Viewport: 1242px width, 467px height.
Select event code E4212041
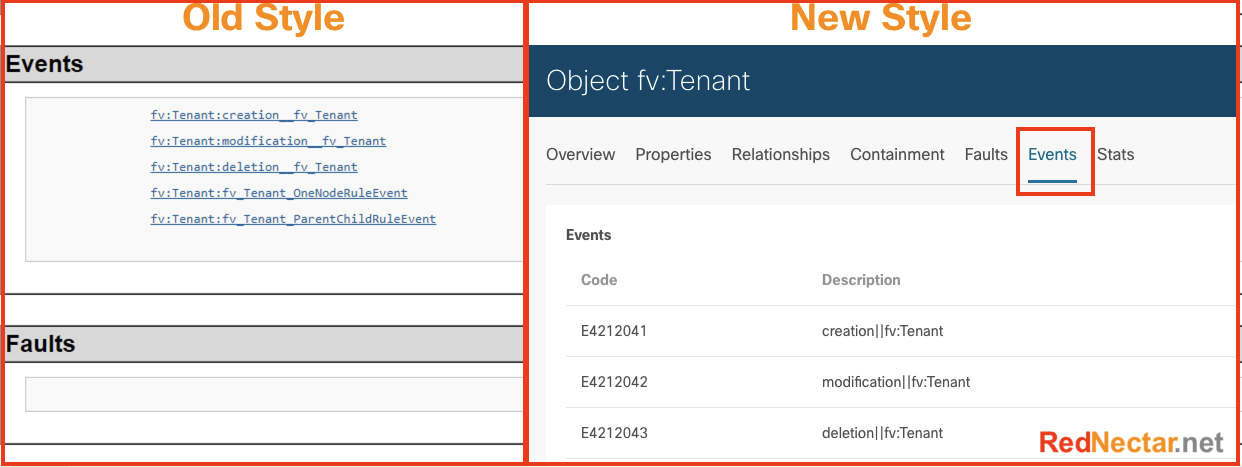pyautogui.click(x=614, y=331)
